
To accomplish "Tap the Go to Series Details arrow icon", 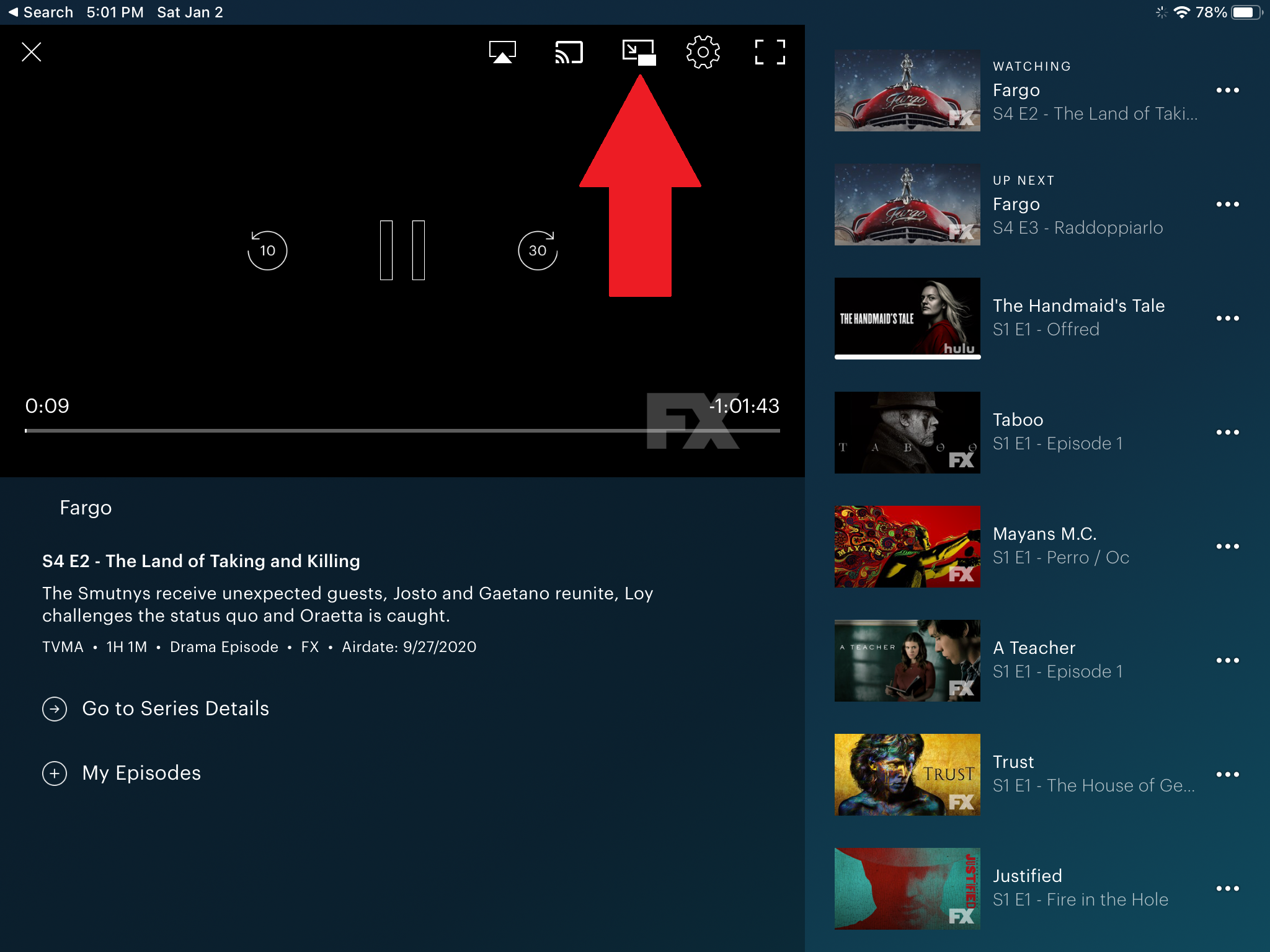I will (55, 708).
